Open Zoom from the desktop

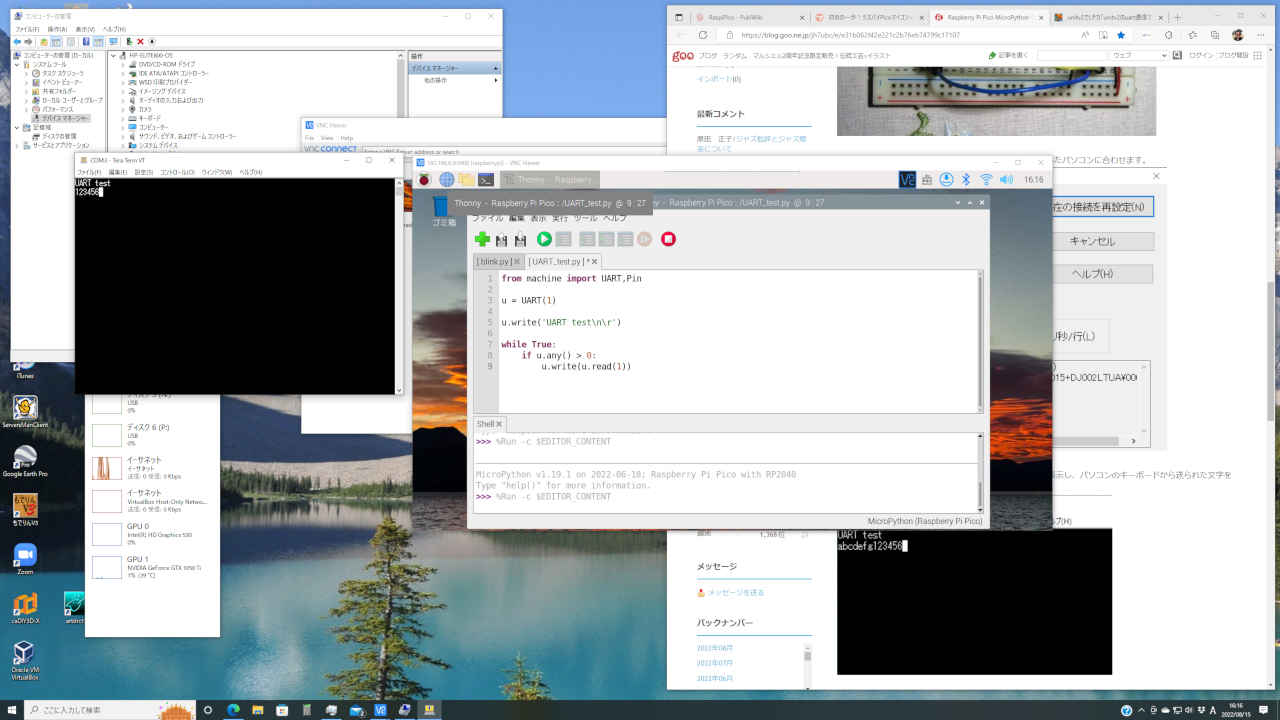pos(25,559)
